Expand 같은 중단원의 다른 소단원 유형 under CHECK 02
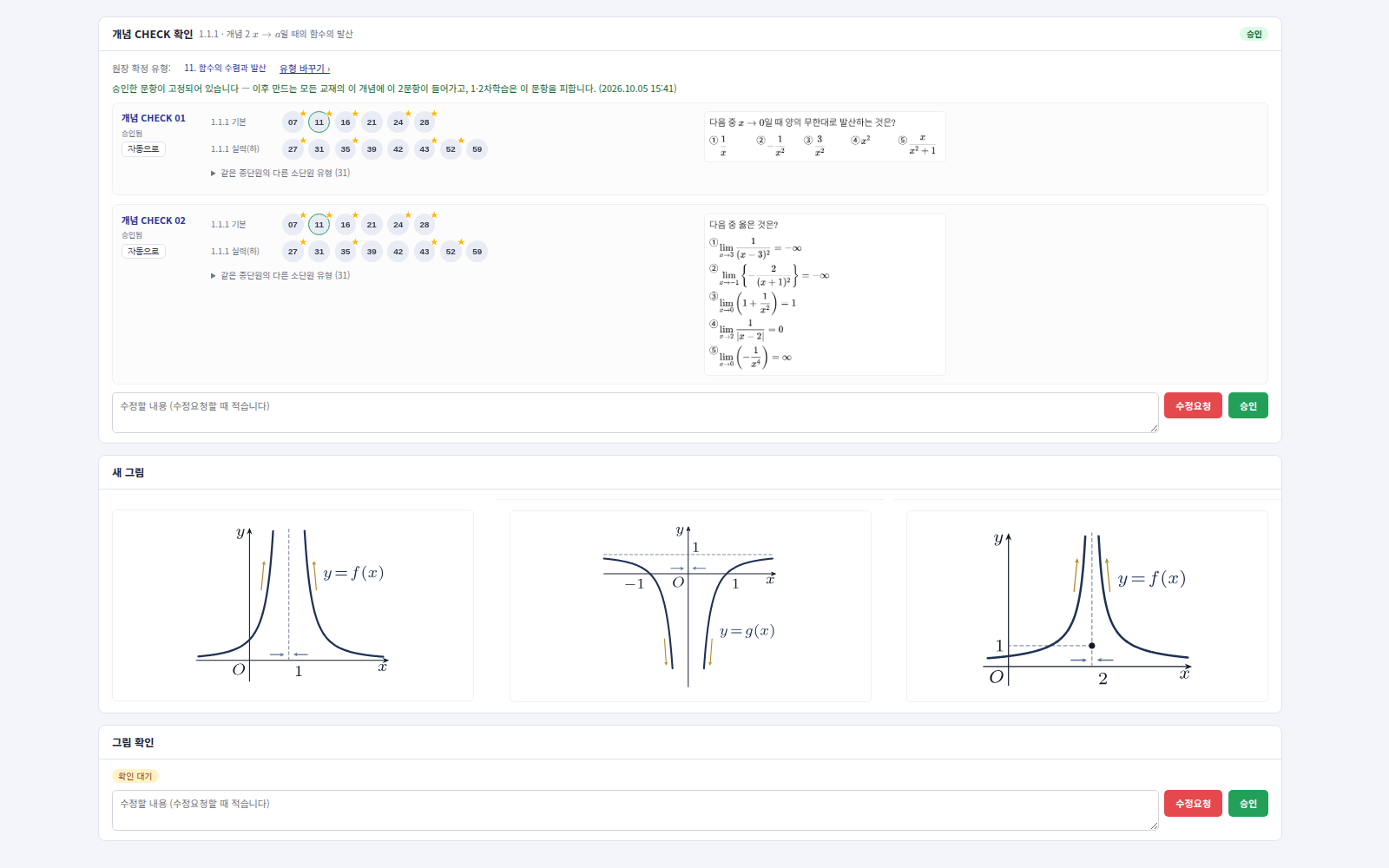Viewport: 1389px width, 868px height. point(280,276)
